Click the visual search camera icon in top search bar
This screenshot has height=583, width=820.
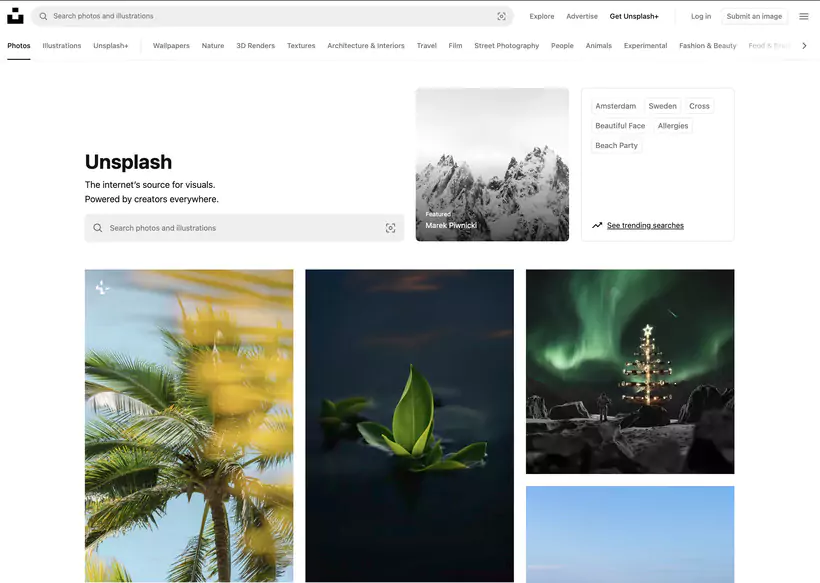(x=501, y=16)
